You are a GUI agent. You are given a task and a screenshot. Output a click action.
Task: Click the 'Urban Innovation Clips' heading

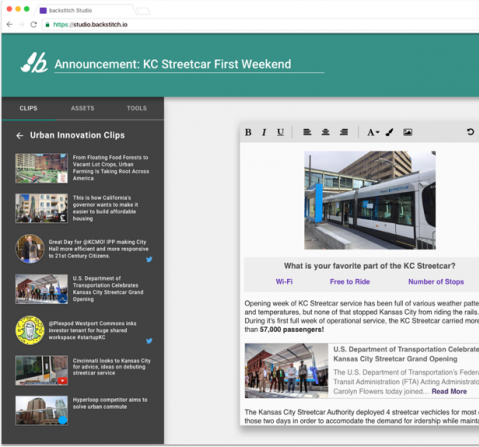[77, 135]
